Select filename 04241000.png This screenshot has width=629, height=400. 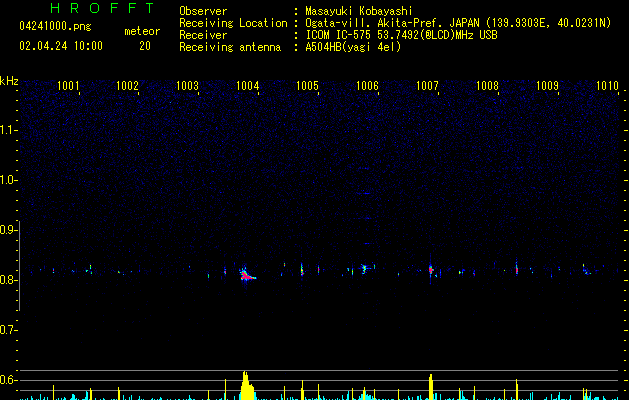55,27
